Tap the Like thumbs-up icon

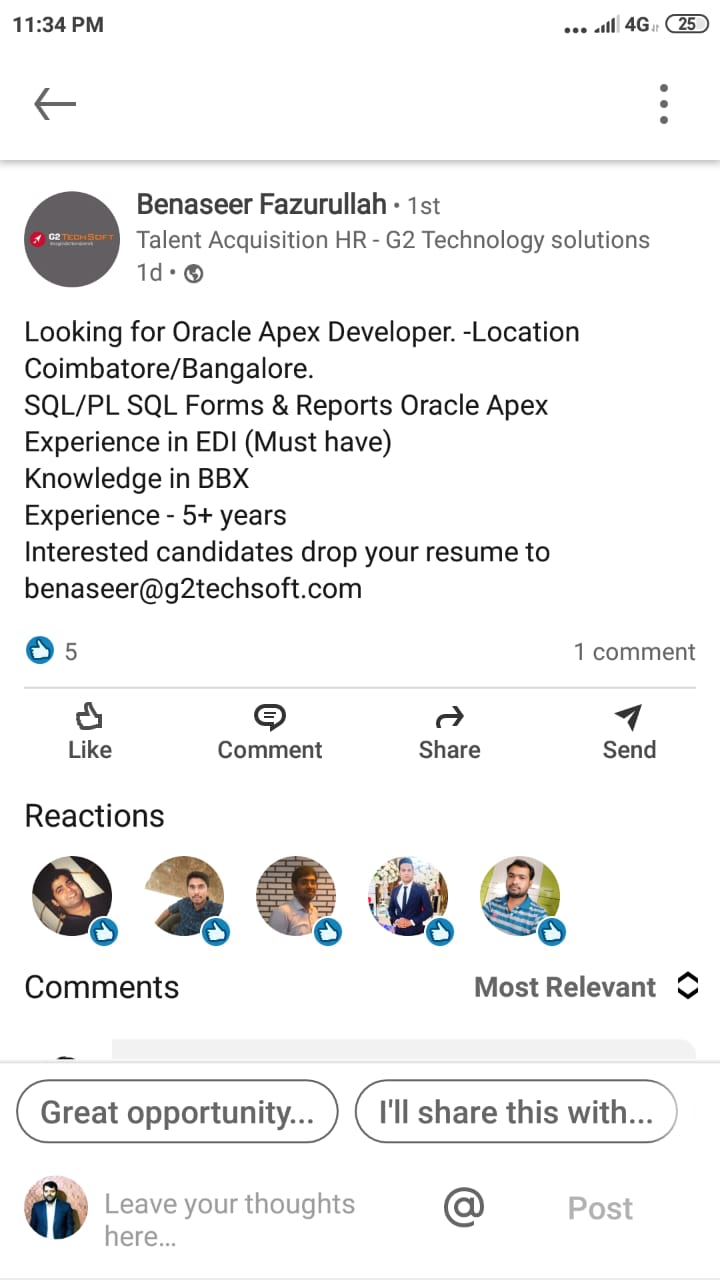coord(90,717)
